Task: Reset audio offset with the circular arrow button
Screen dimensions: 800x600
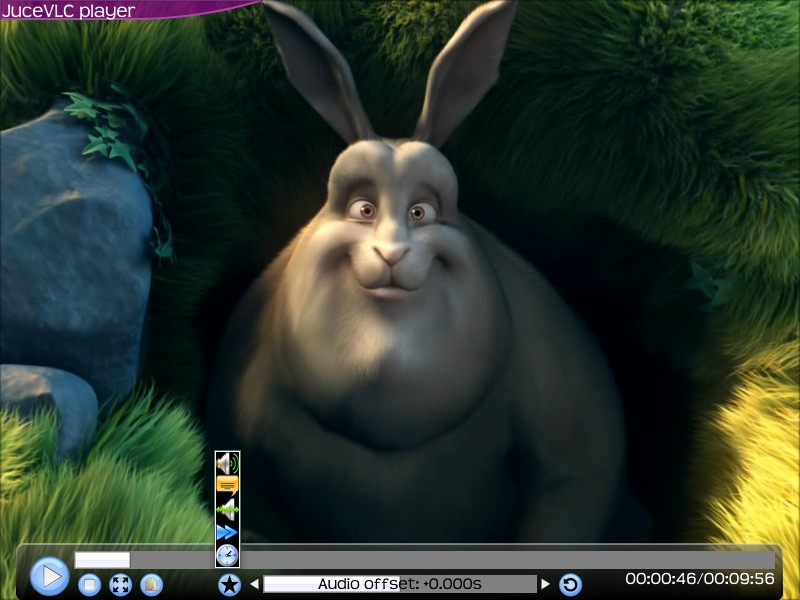Action: [570, 585]
